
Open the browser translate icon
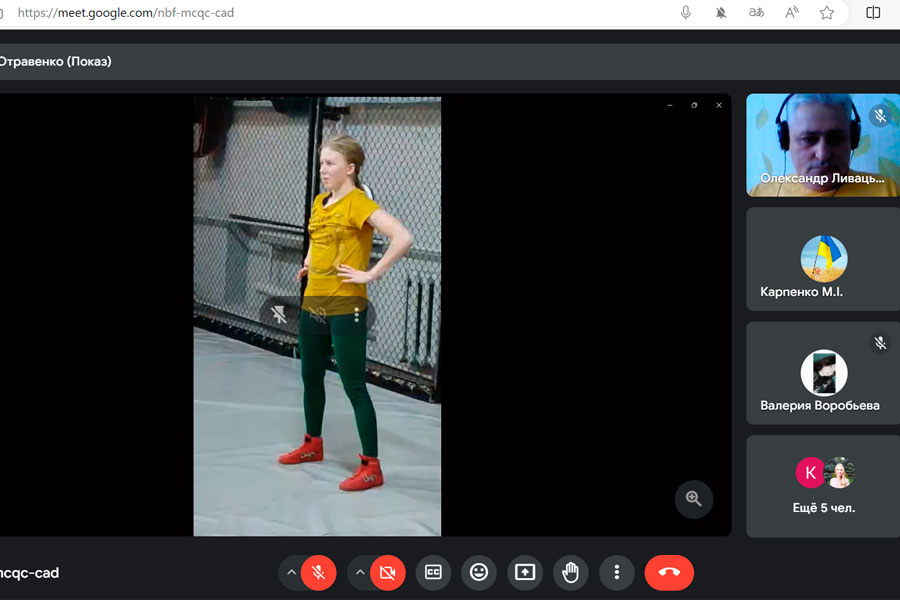click(x=756, y=13)
